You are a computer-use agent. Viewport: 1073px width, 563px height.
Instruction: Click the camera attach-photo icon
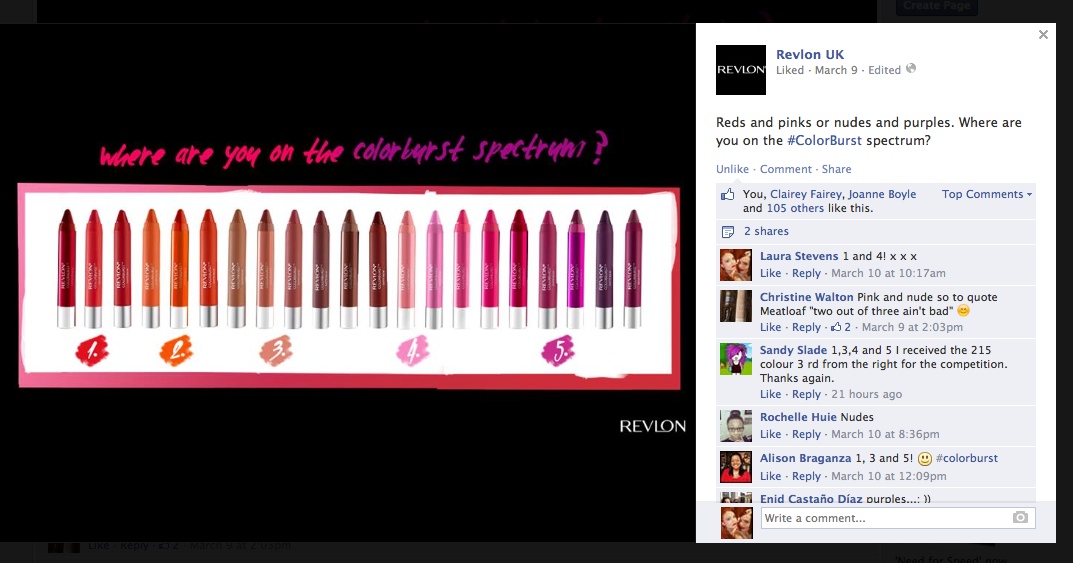[x=1020, y=517]
